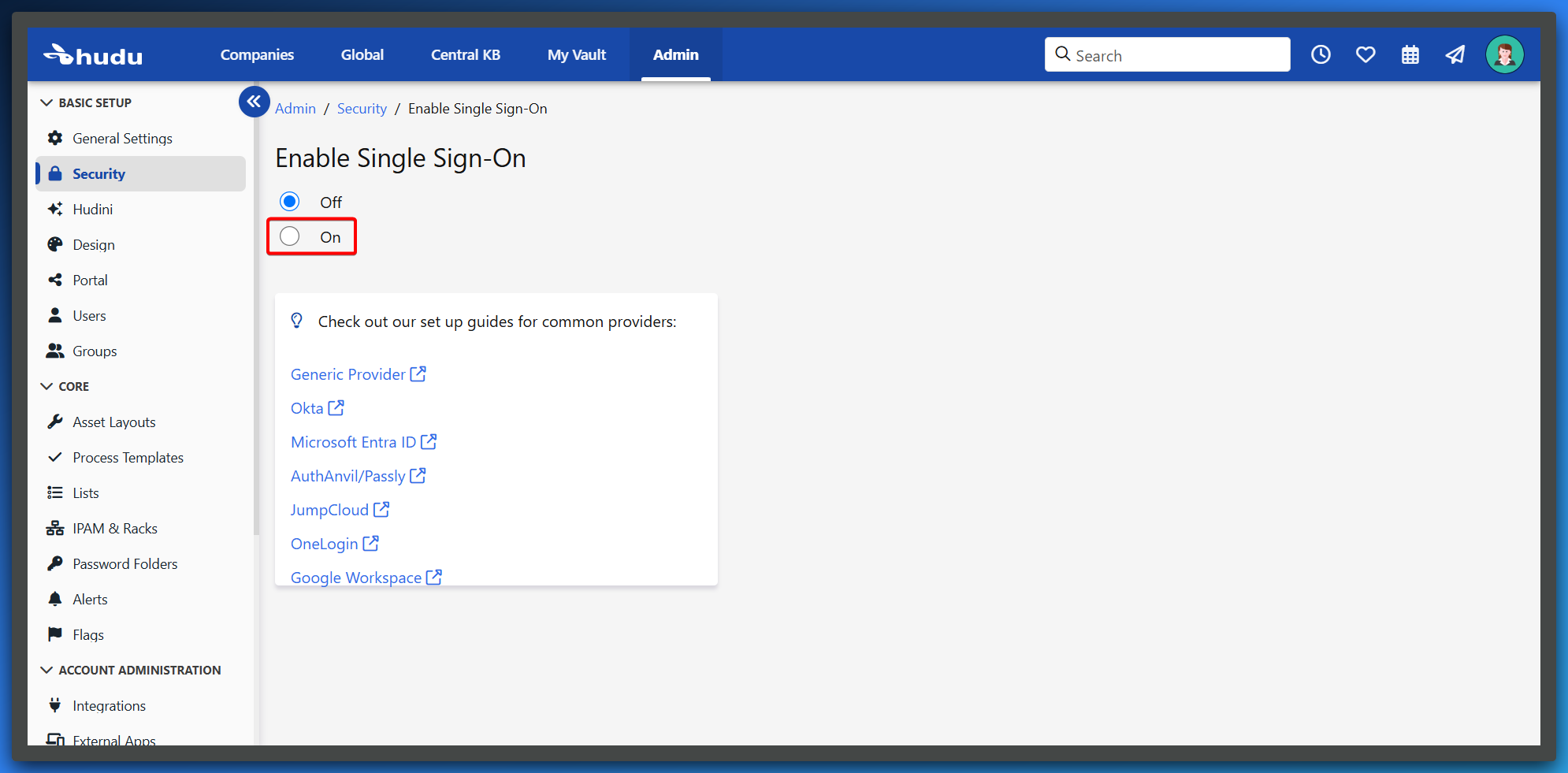
Task: Open the My Vault tab
Action: coord(577,54)
